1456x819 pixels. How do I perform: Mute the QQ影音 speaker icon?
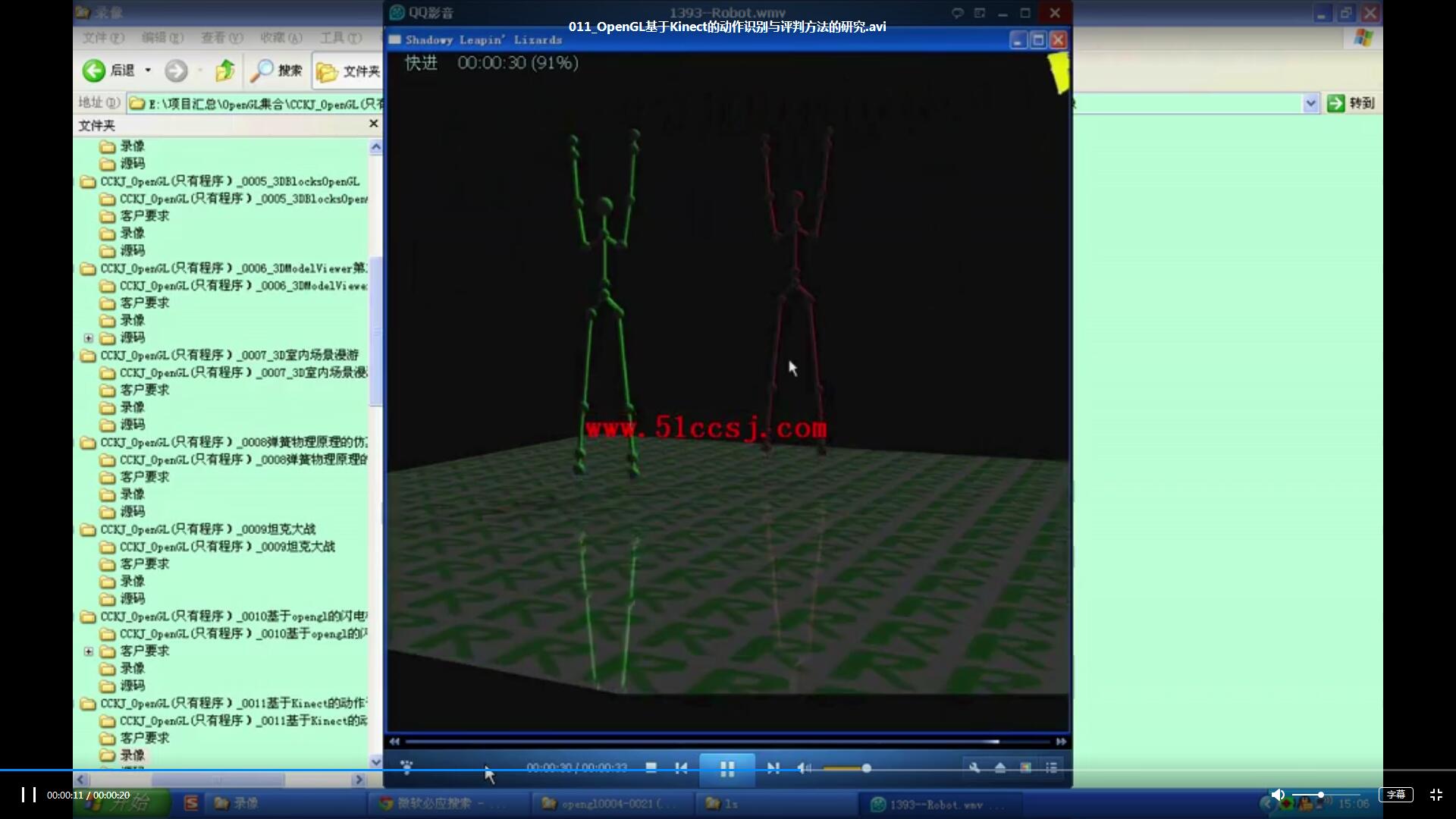(805, 768)
